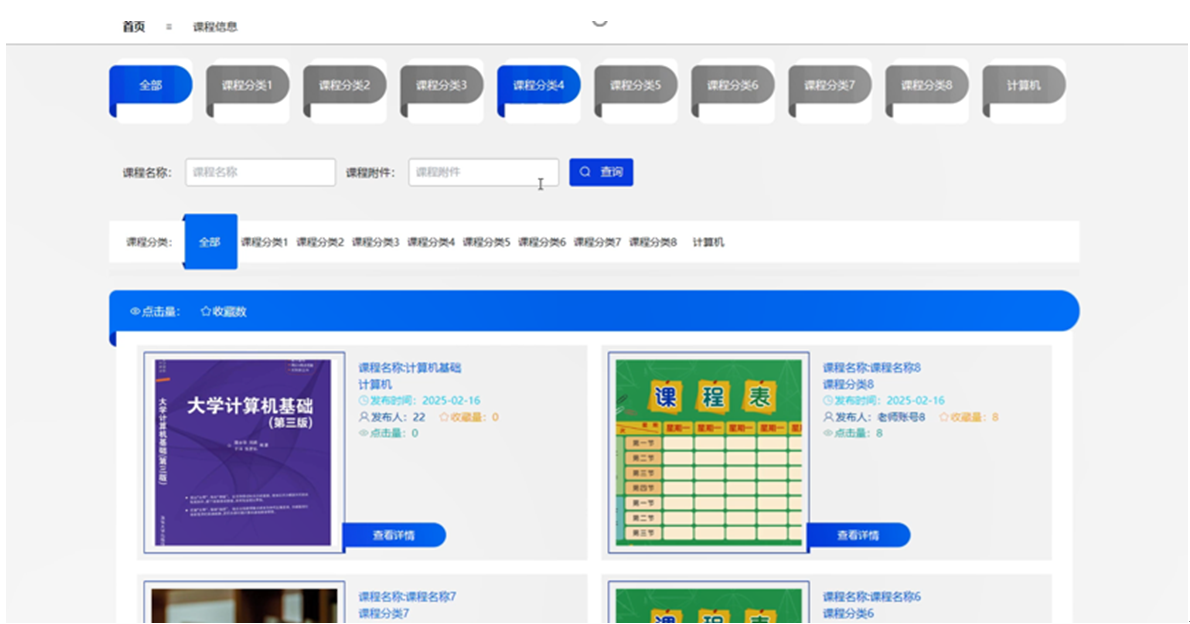The height and width of the screenshot is (624, 1190).
Task: Filter by 课程分类8 in filter row
Action: click(x=652, y=242)
